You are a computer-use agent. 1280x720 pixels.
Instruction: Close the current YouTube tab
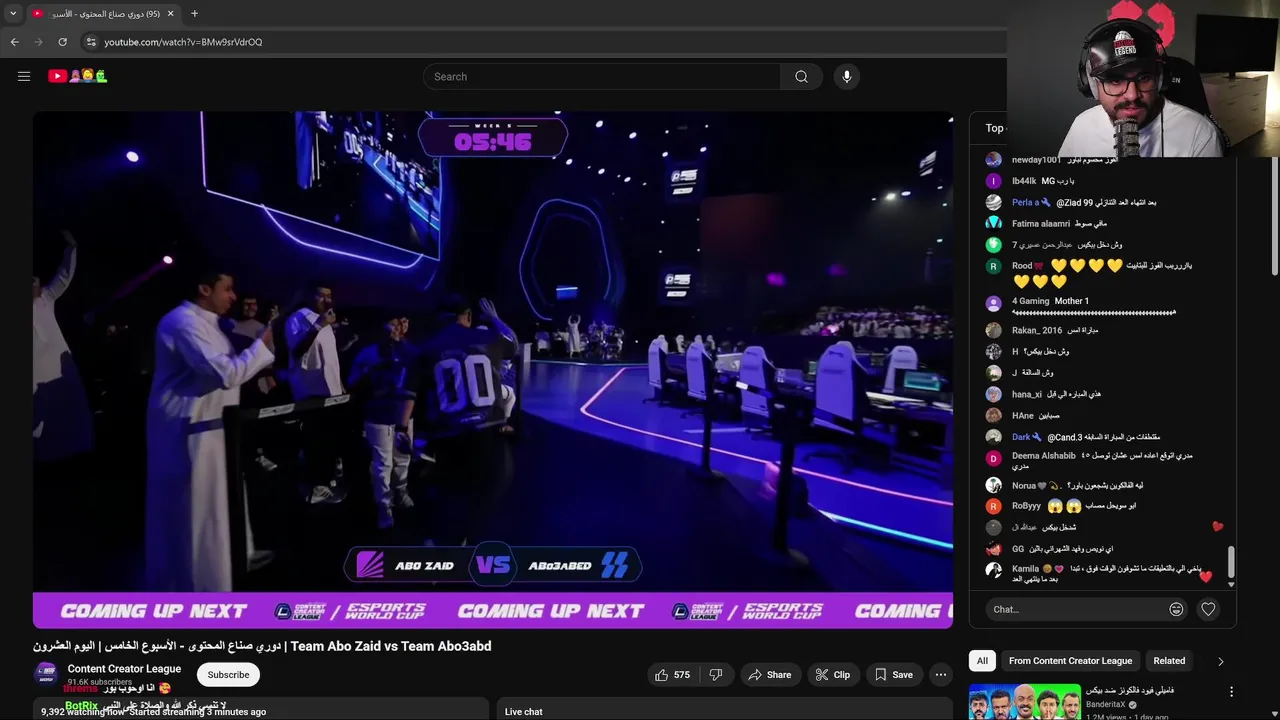pyautogui.click(x=170, y=13)
